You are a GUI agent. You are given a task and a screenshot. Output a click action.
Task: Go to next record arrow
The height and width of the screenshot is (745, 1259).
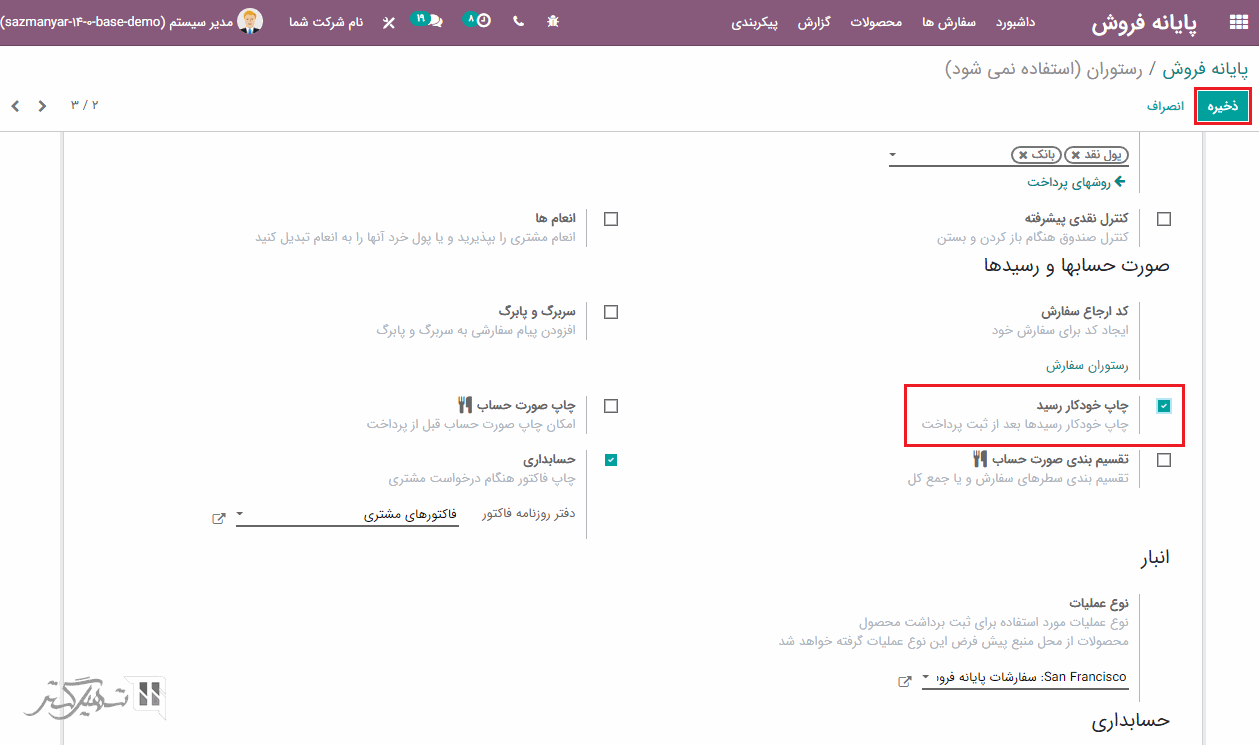pos(15,106)
